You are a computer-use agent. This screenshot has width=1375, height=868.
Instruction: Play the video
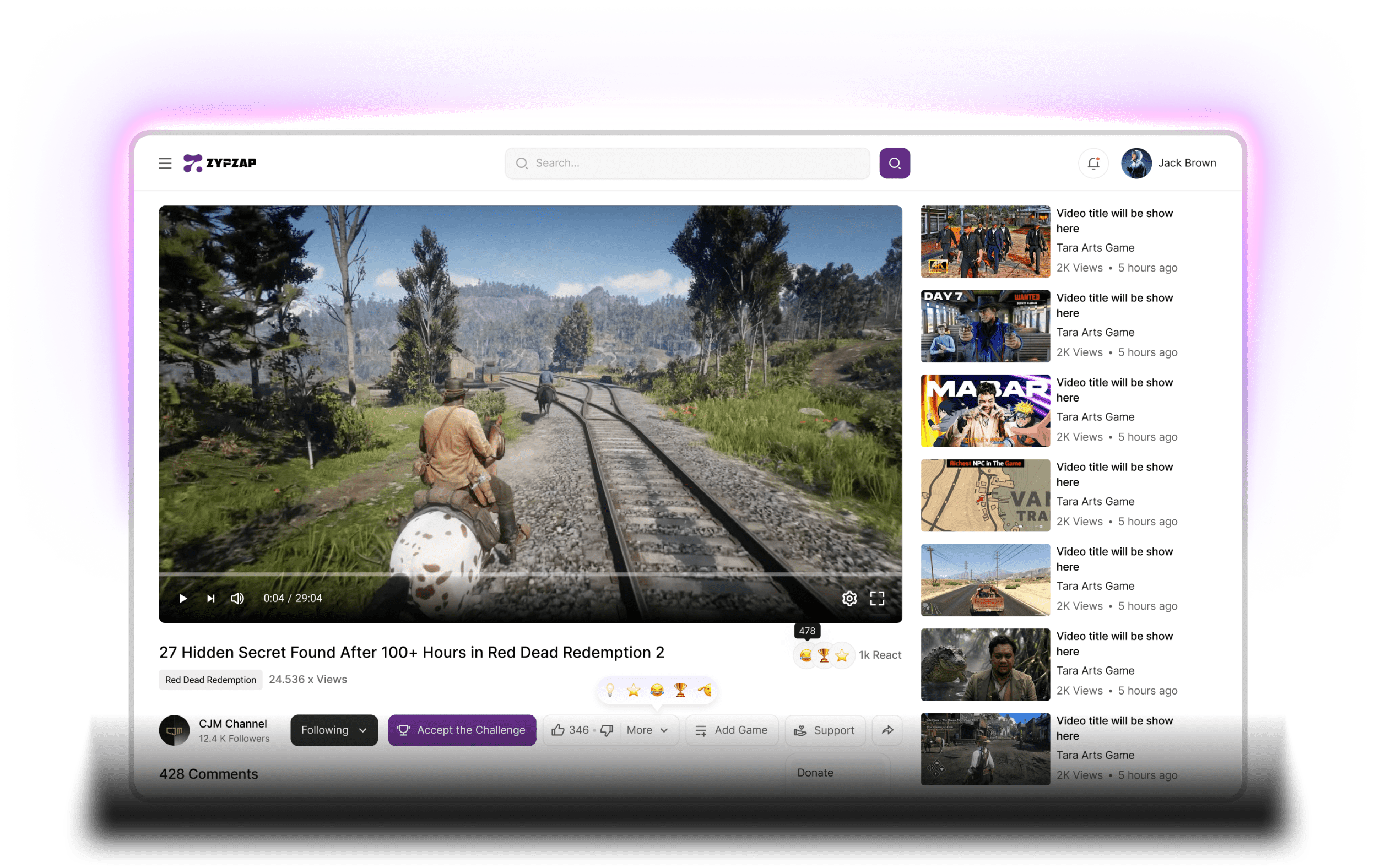[183, 599]
